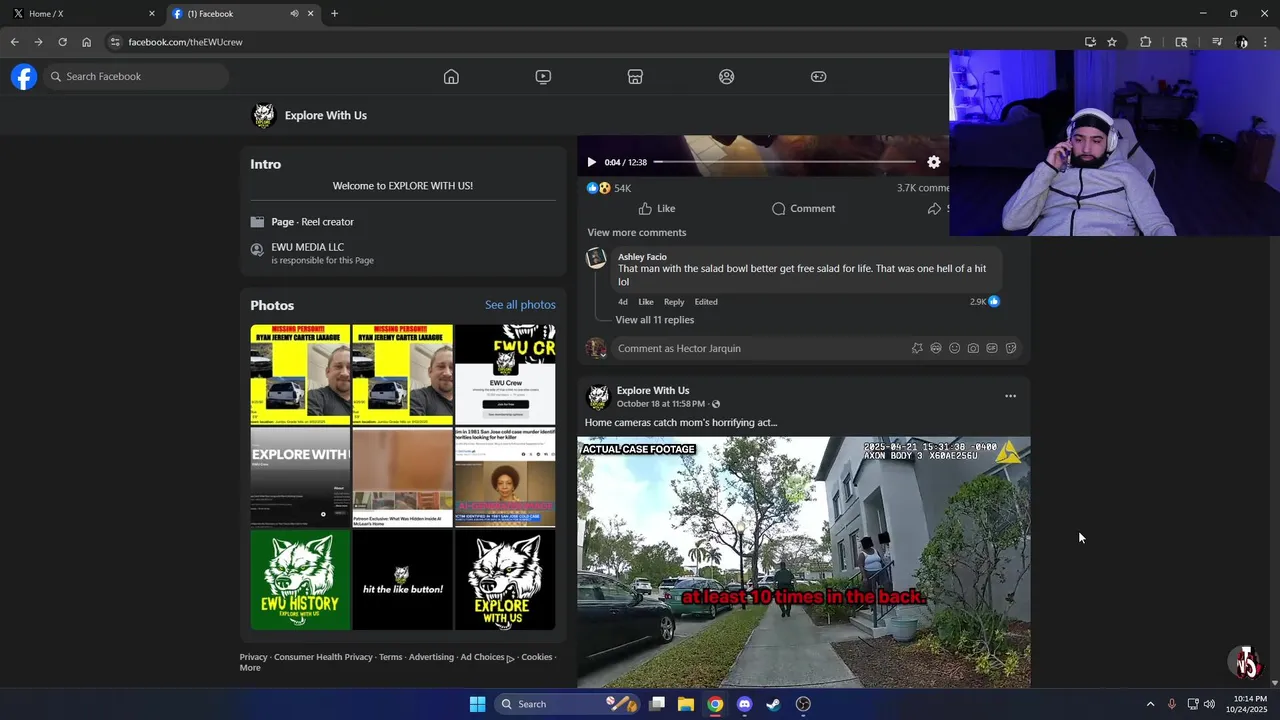This screenshot has height=720, width=1280.
Task: Like Ashley Facio's comment
Action: [x=646, y=302]
